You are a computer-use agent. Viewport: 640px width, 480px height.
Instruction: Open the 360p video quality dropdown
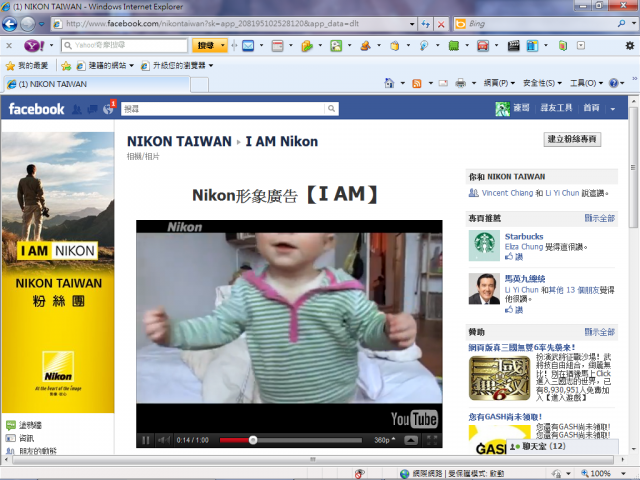[x=384, y=440]
